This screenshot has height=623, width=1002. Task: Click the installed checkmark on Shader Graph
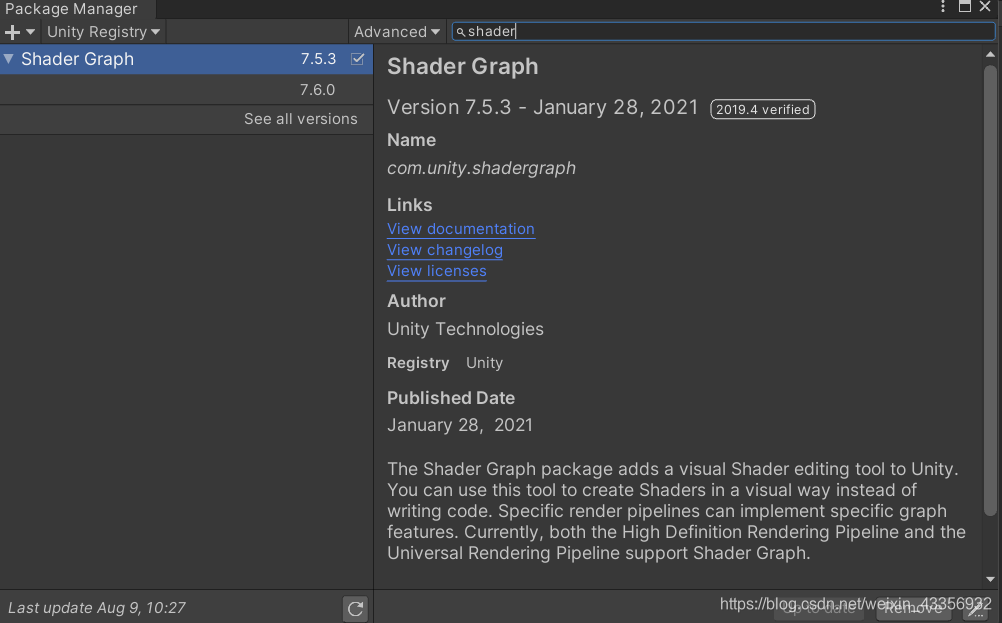358,59
